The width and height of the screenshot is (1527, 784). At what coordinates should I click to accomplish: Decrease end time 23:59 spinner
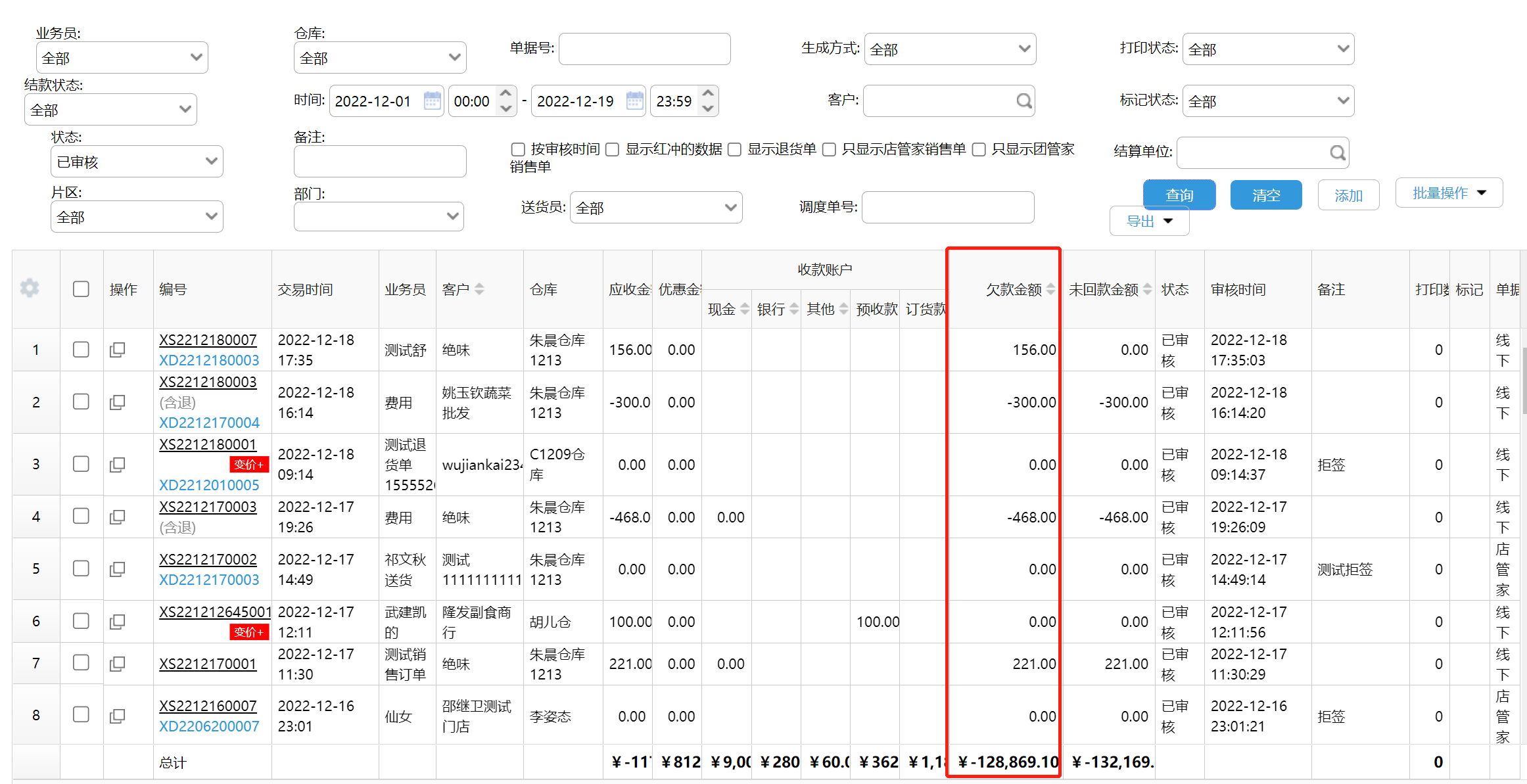tap(708, 108)
